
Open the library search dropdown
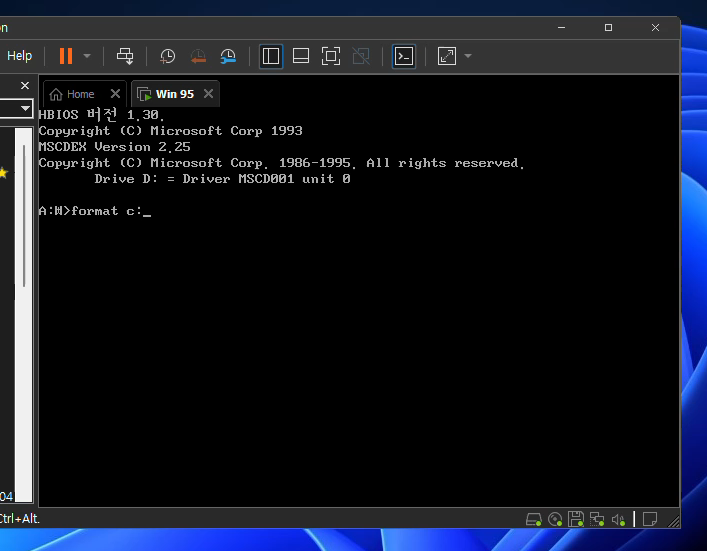click(x=25, y=108)
